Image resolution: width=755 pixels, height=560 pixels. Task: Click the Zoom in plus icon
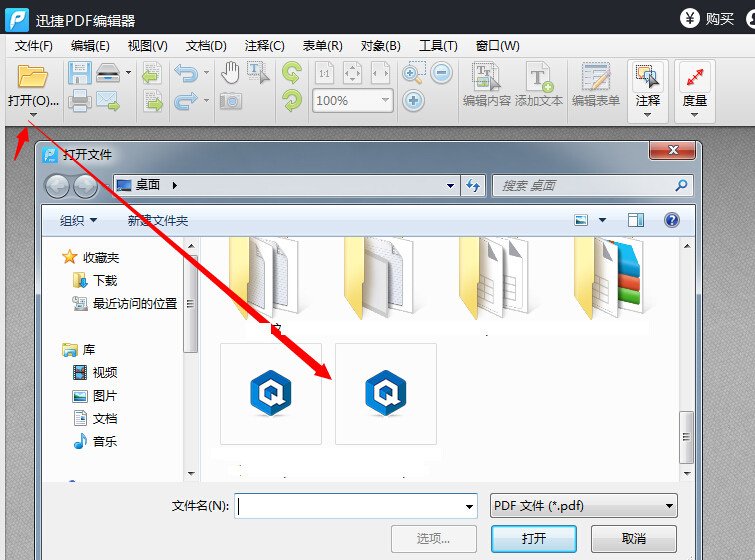pyautogui.click(x=413, y=101)
